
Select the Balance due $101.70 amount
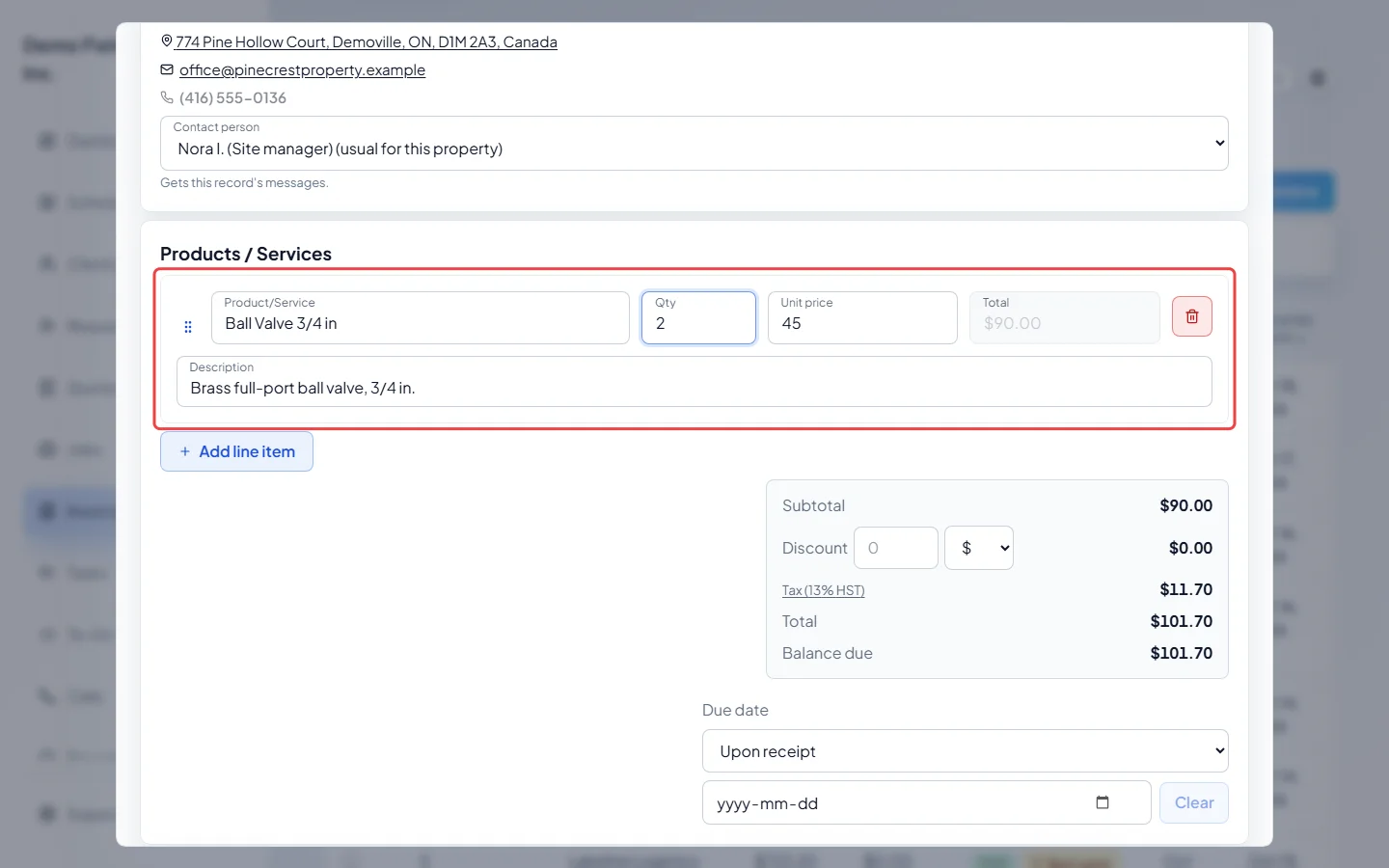(1181, 653)
